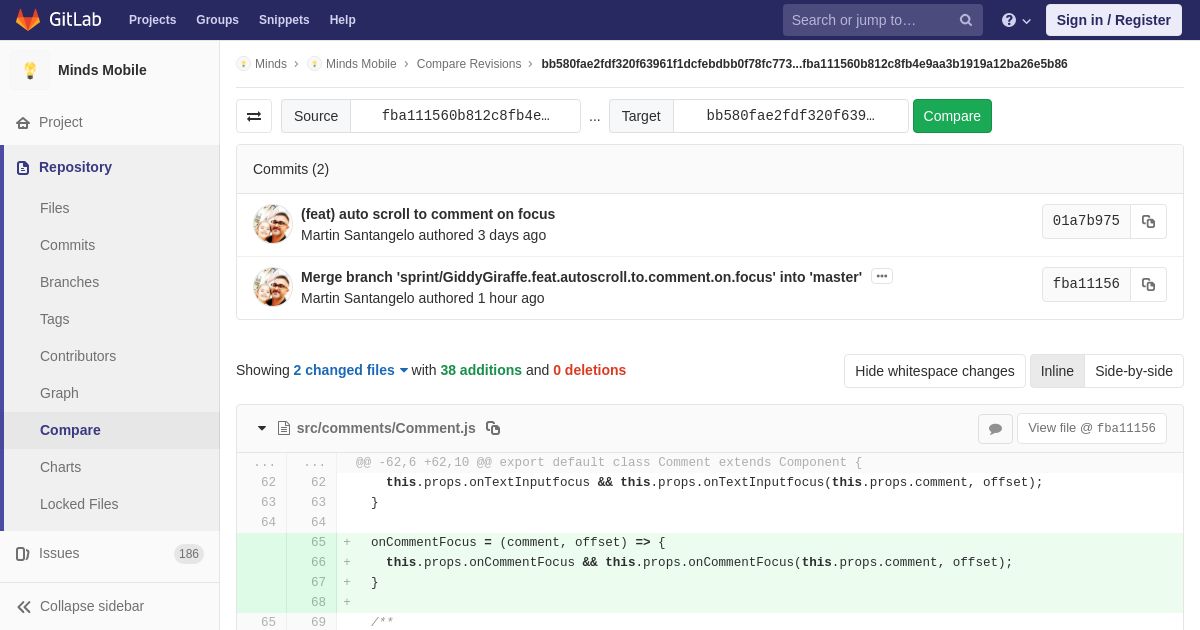Switch diff view to Side-by-side
Screen dimensions: 1200x630
click(x=1134, y=371)
